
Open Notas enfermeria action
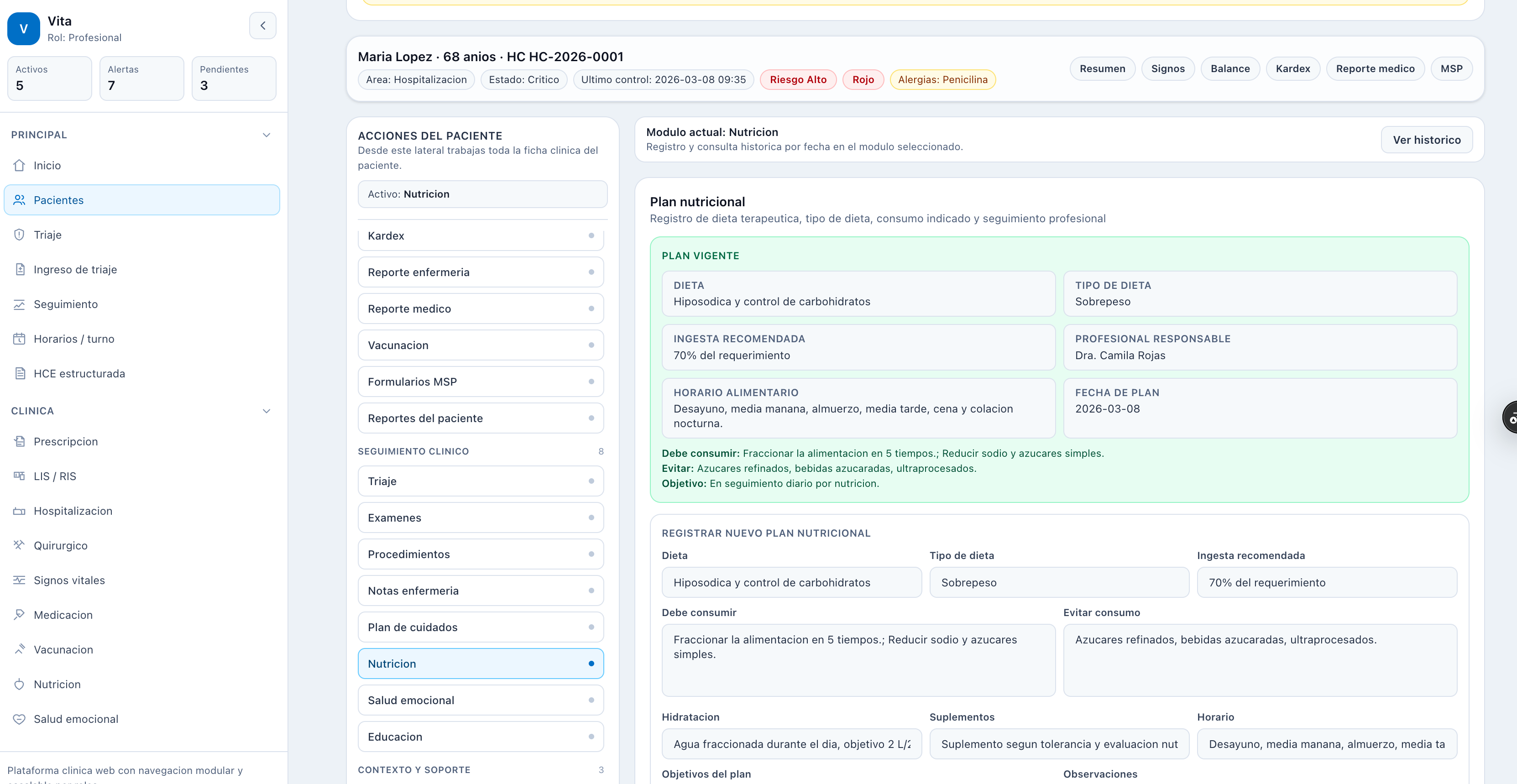point(481,591)
